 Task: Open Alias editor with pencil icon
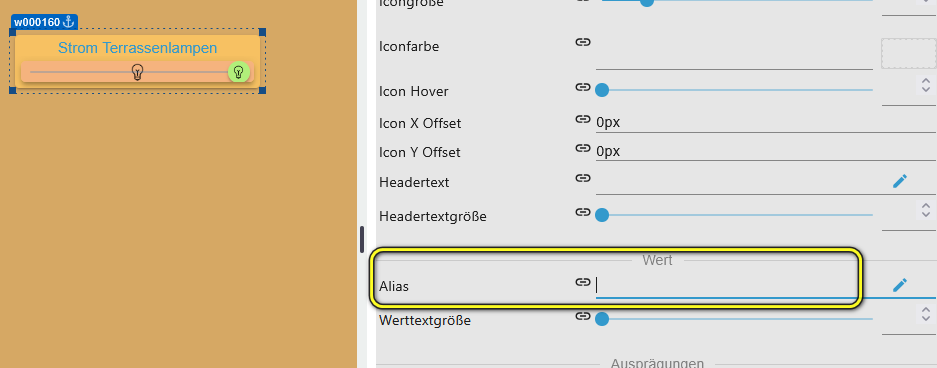pos(900,285)
